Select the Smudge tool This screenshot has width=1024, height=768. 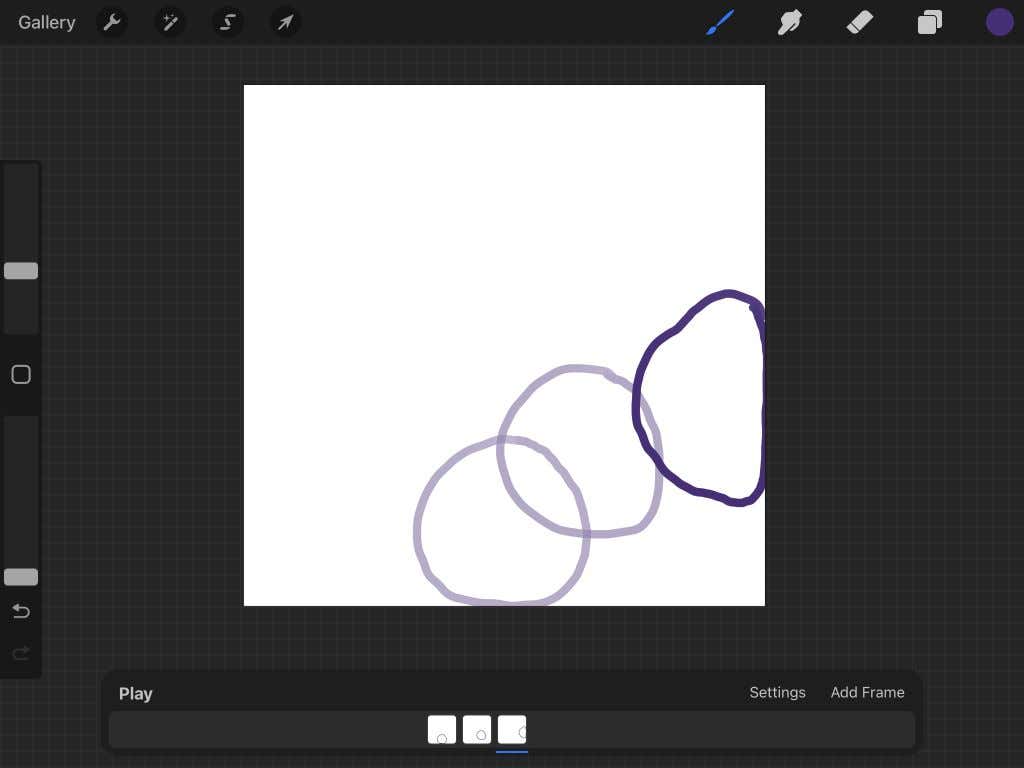click(x=790, y=22)
